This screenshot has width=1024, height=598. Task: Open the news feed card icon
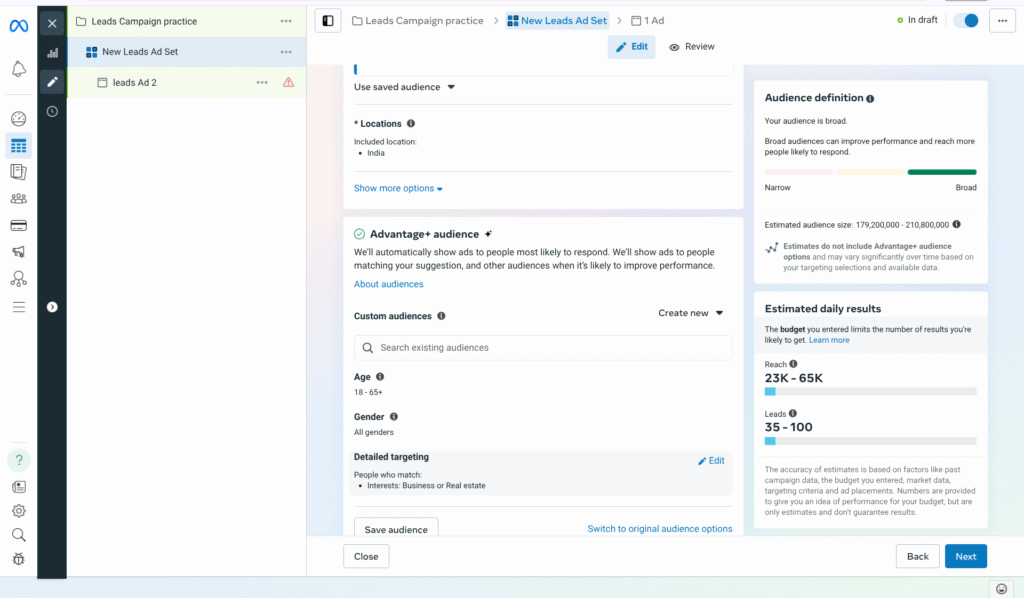18,487
